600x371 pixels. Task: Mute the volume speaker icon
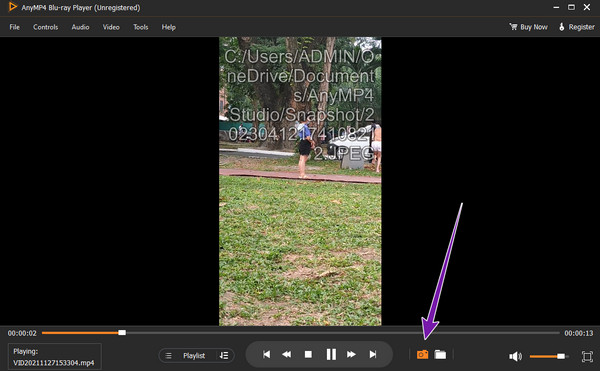[515, 356]
